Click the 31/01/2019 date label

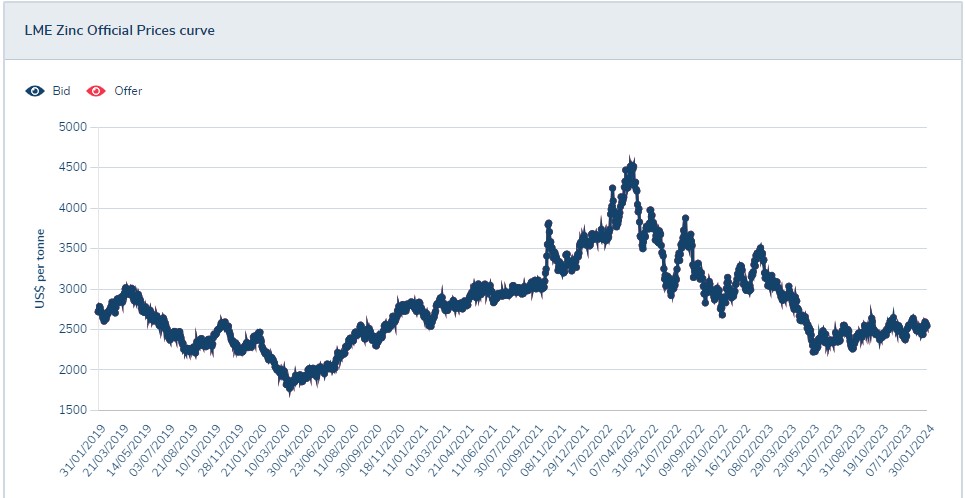coord(83,449)
